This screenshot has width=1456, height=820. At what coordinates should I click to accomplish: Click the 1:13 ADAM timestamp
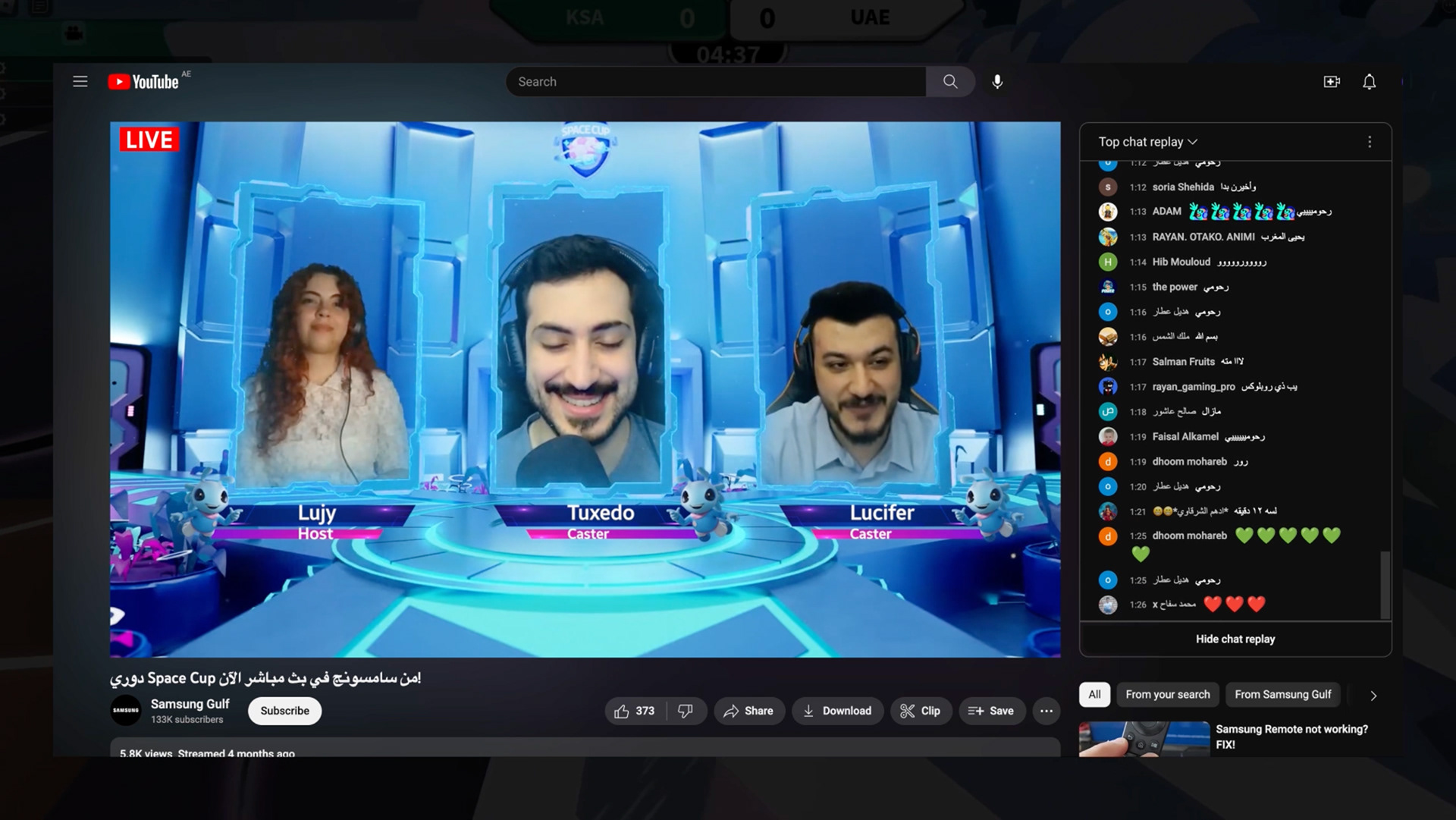coord(1137,212)
